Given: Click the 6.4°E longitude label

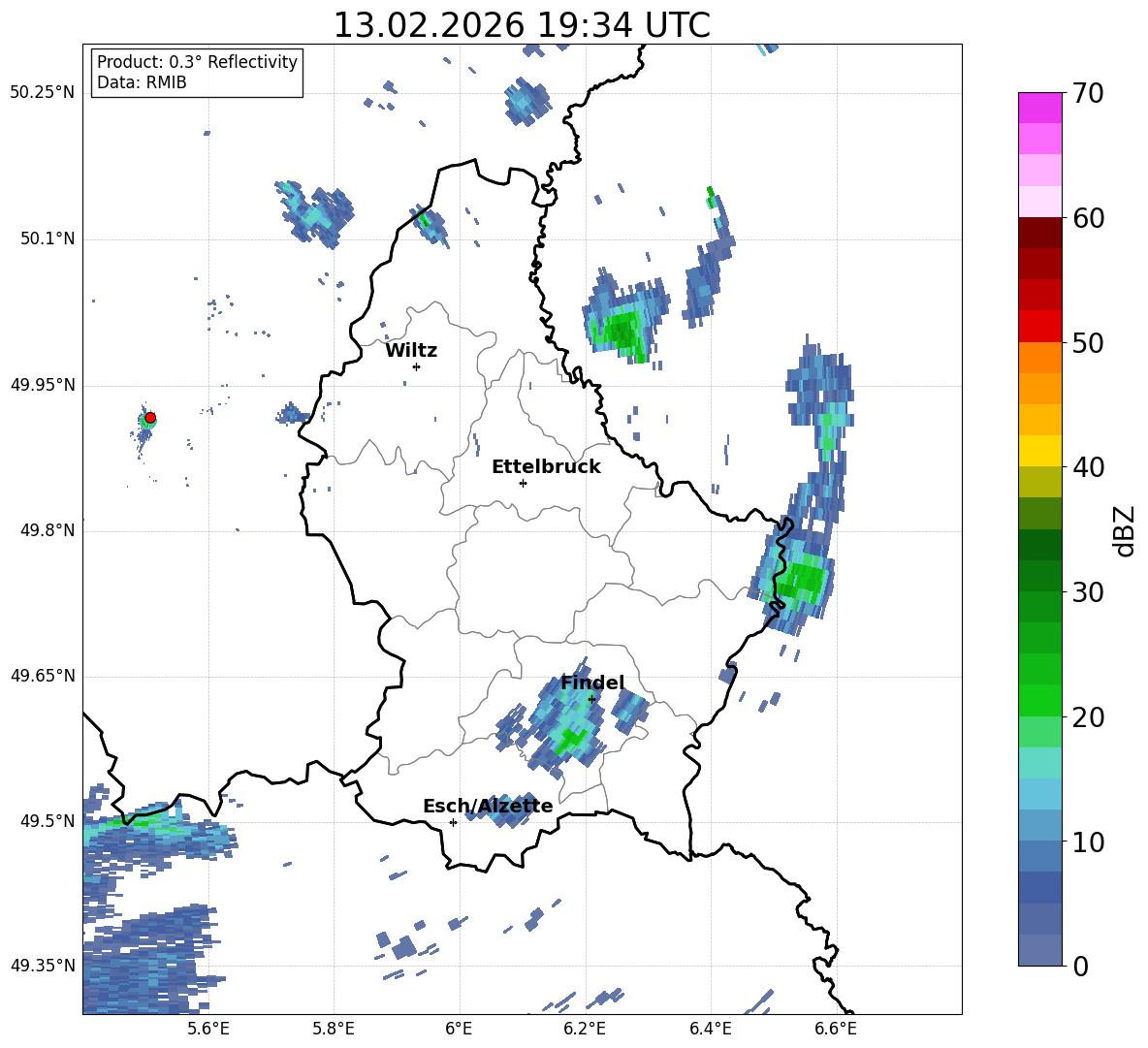Looking at the screenshot, I should [x=710, y=1029].
